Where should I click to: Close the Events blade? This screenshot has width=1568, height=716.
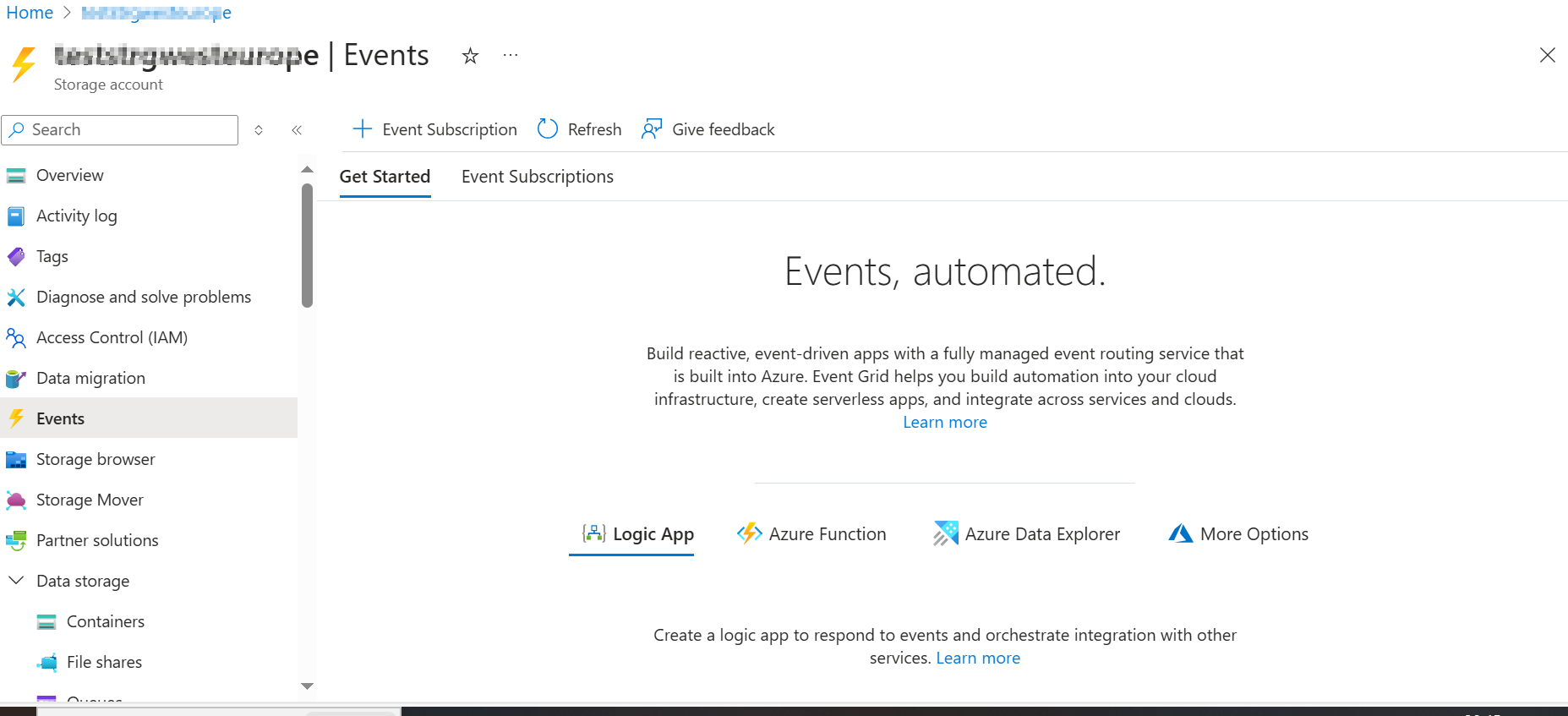pyautogui.click(x=1548, y=55)
